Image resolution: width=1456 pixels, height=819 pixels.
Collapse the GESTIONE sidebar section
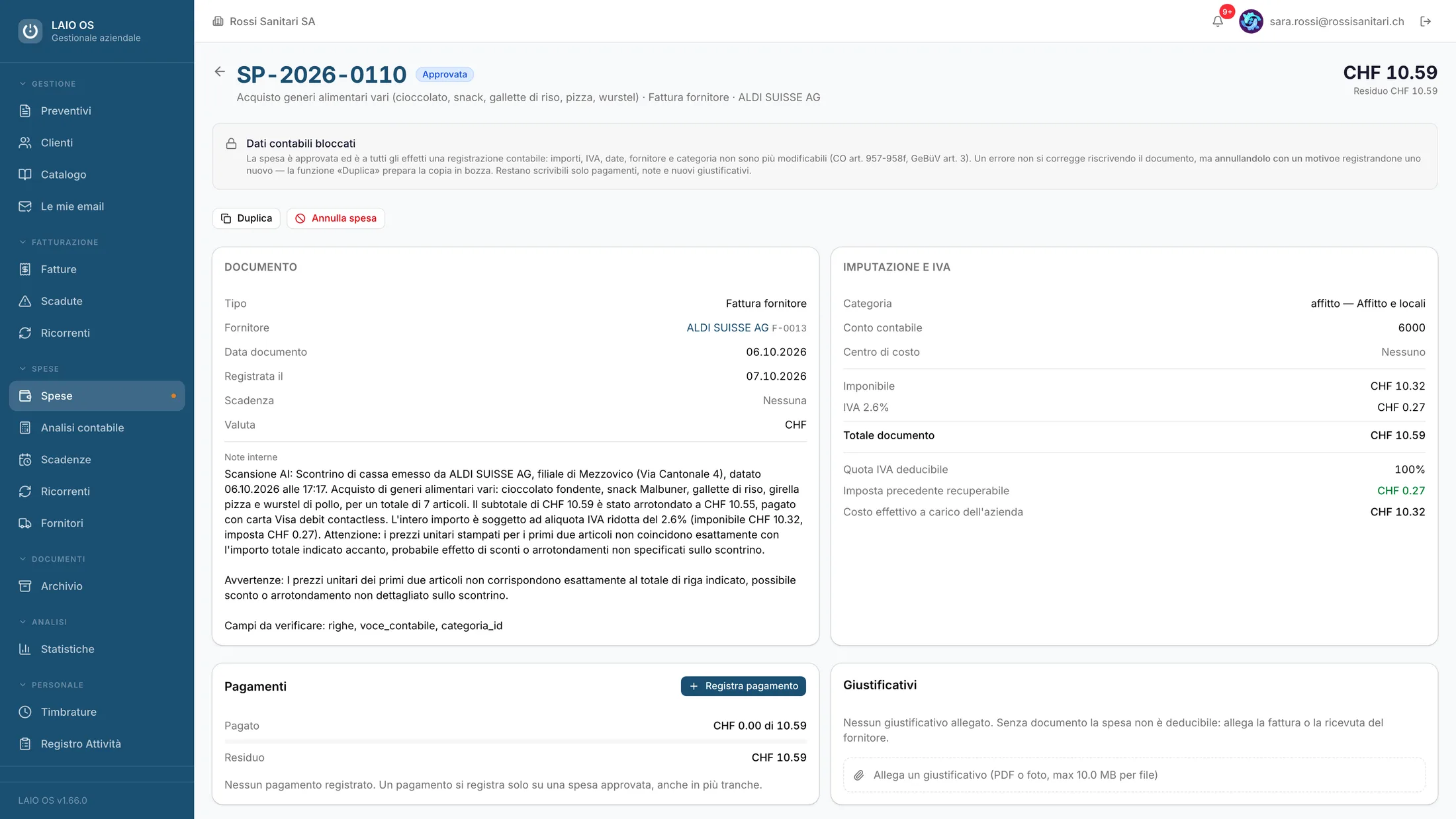tap(48, 83)
